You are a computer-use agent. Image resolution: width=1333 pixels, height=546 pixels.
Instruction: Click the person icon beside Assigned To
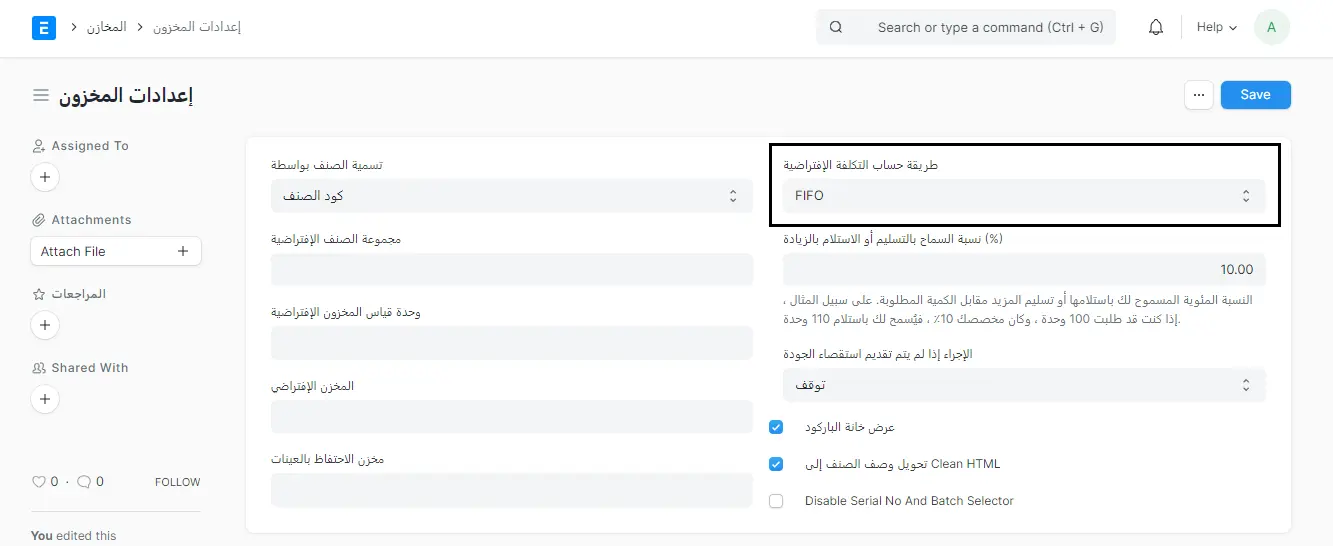coord(39,146)
